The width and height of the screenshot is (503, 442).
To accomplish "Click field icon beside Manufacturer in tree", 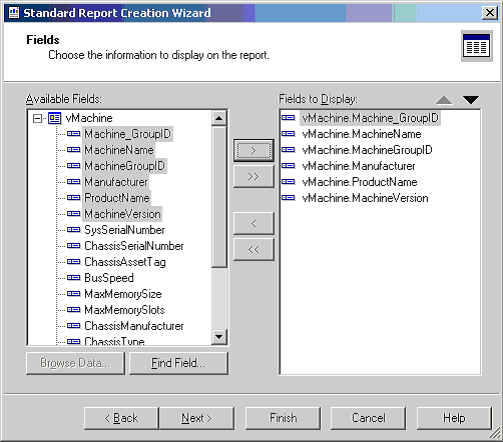I will pos(73,182).
